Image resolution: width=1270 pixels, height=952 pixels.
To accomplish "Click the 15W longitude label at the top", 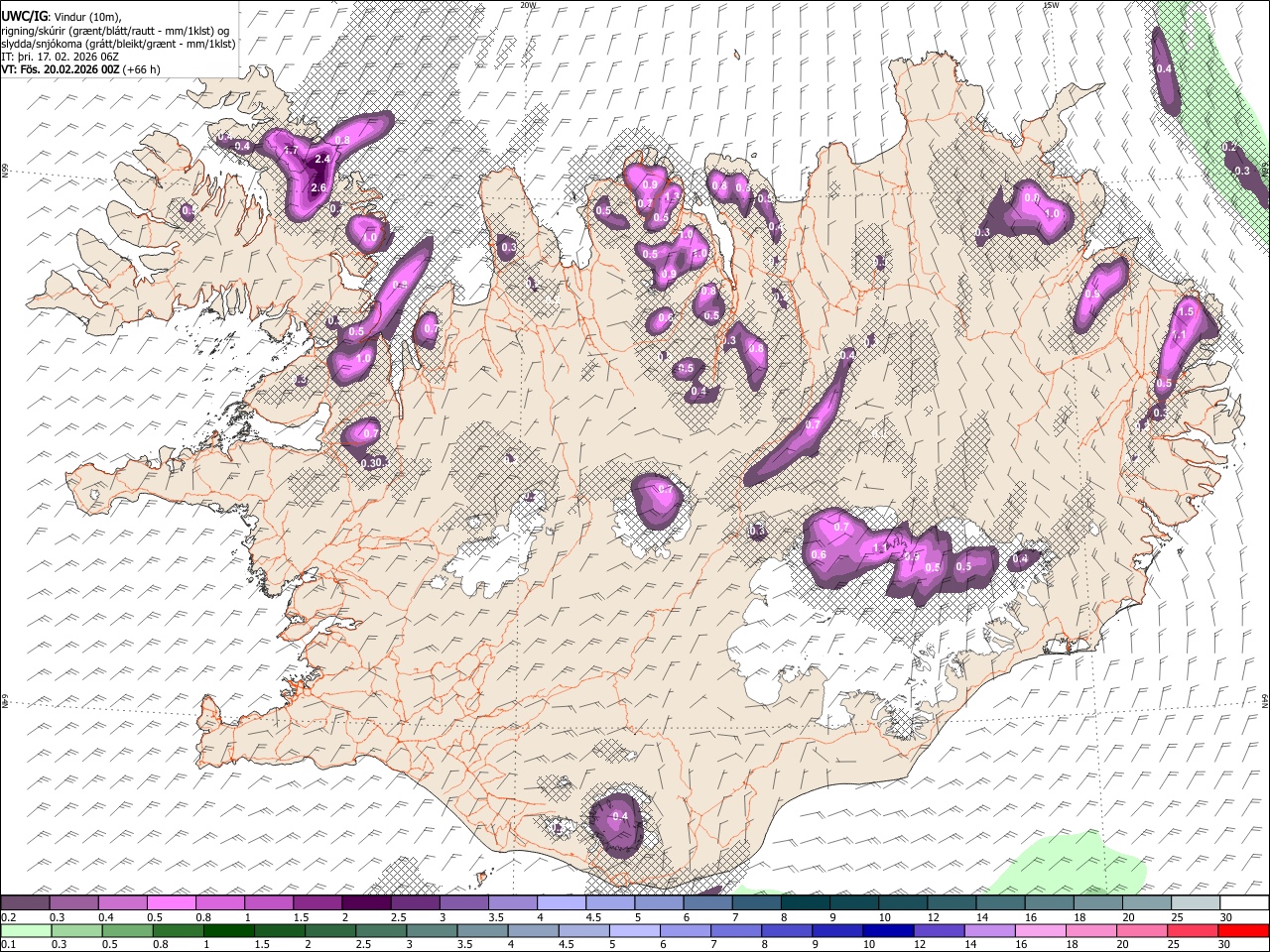I will click(1050, 5).
